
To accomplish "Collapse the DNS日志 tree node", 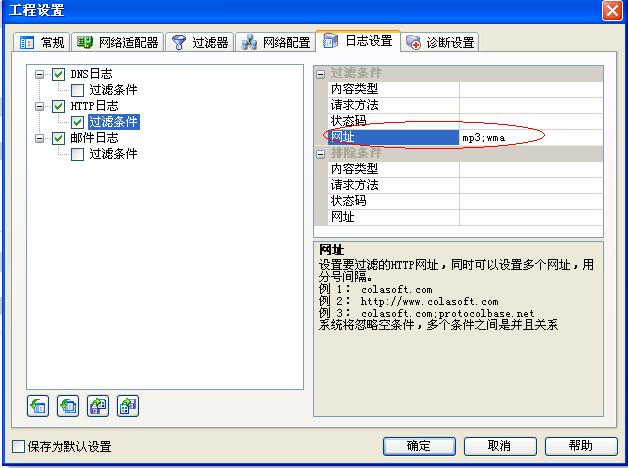I will click(x=39, y=74).
